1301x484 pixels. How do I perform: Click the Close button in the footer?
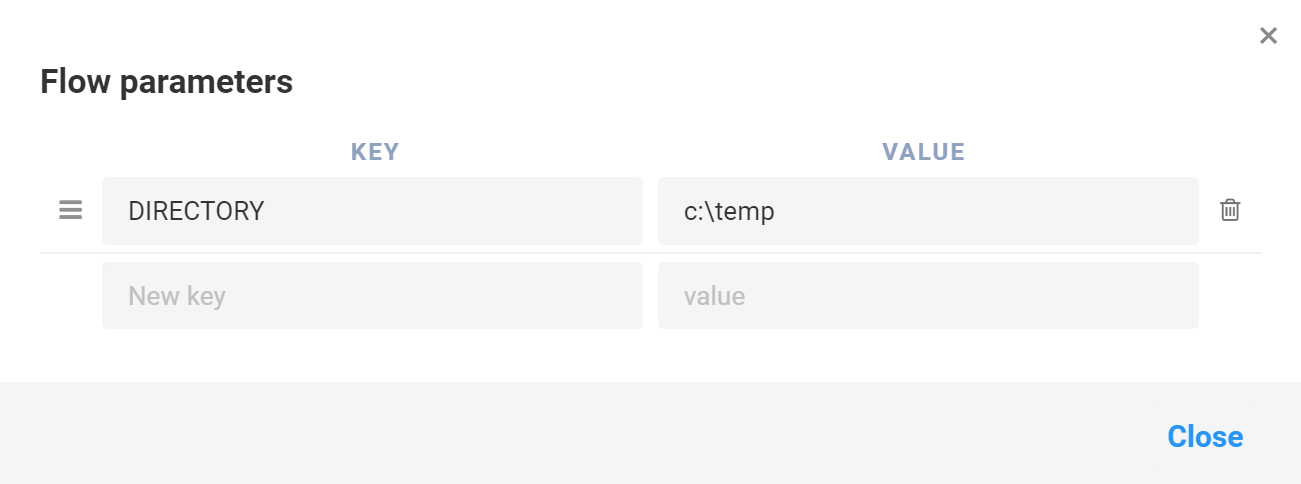click(1205, 437)
